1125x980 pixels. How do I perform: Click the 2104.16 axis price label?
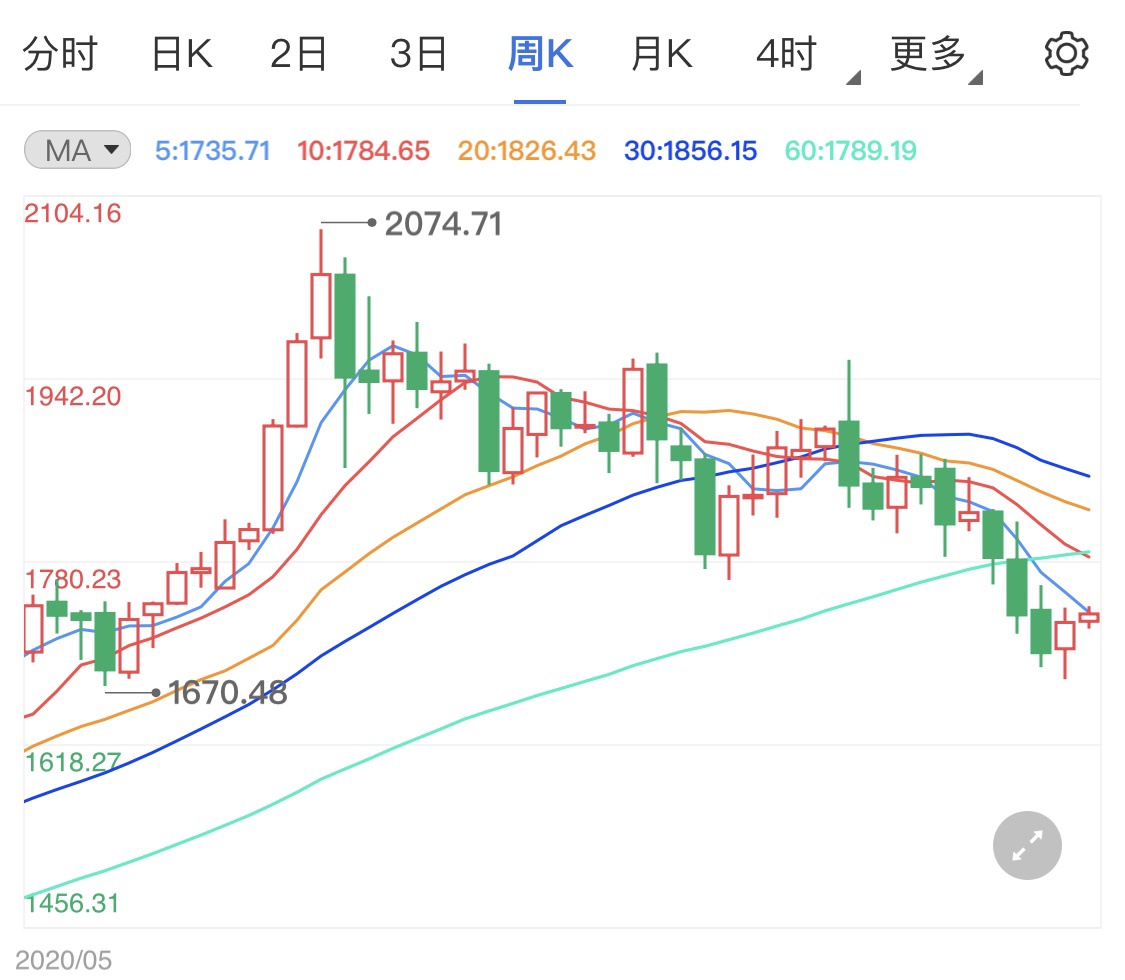[72, 213]
